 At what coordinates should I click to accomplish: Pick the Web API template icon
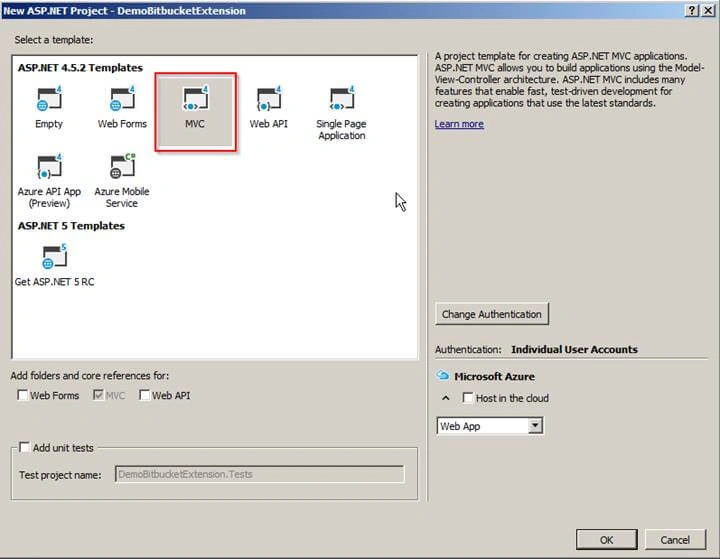coord(269,99)
